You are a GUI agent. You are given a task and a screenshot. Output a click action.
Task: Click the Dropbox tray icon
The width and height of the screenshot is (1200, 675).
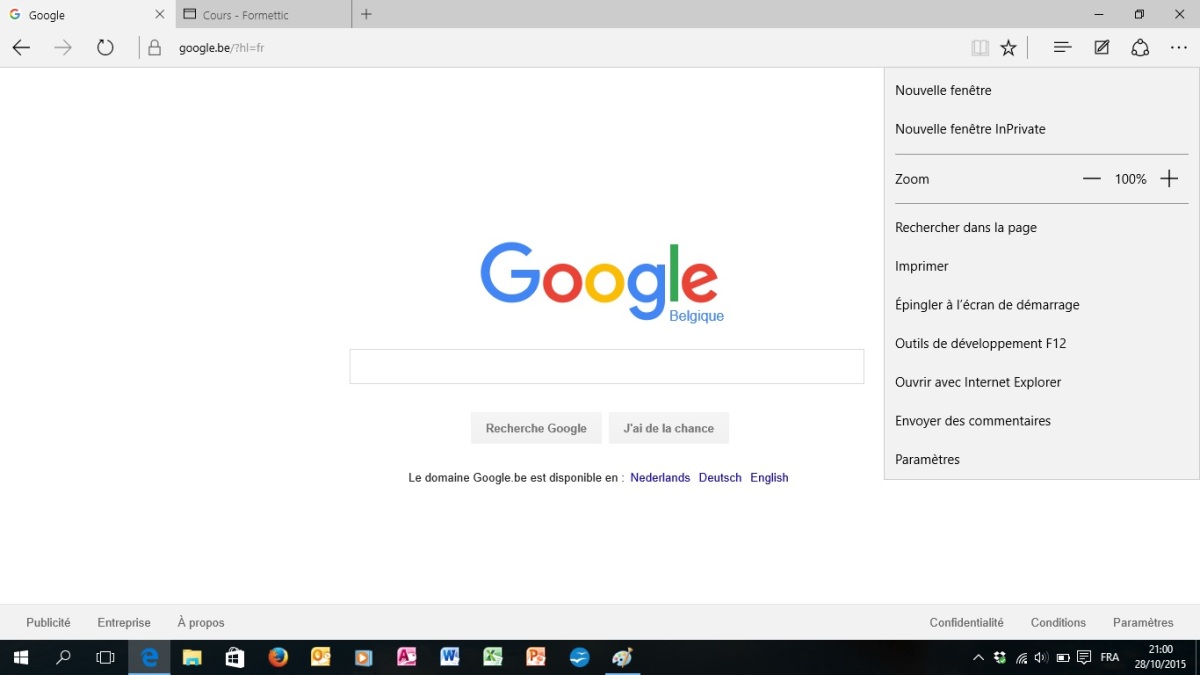pyautogui.click(x=1000, y=657)
